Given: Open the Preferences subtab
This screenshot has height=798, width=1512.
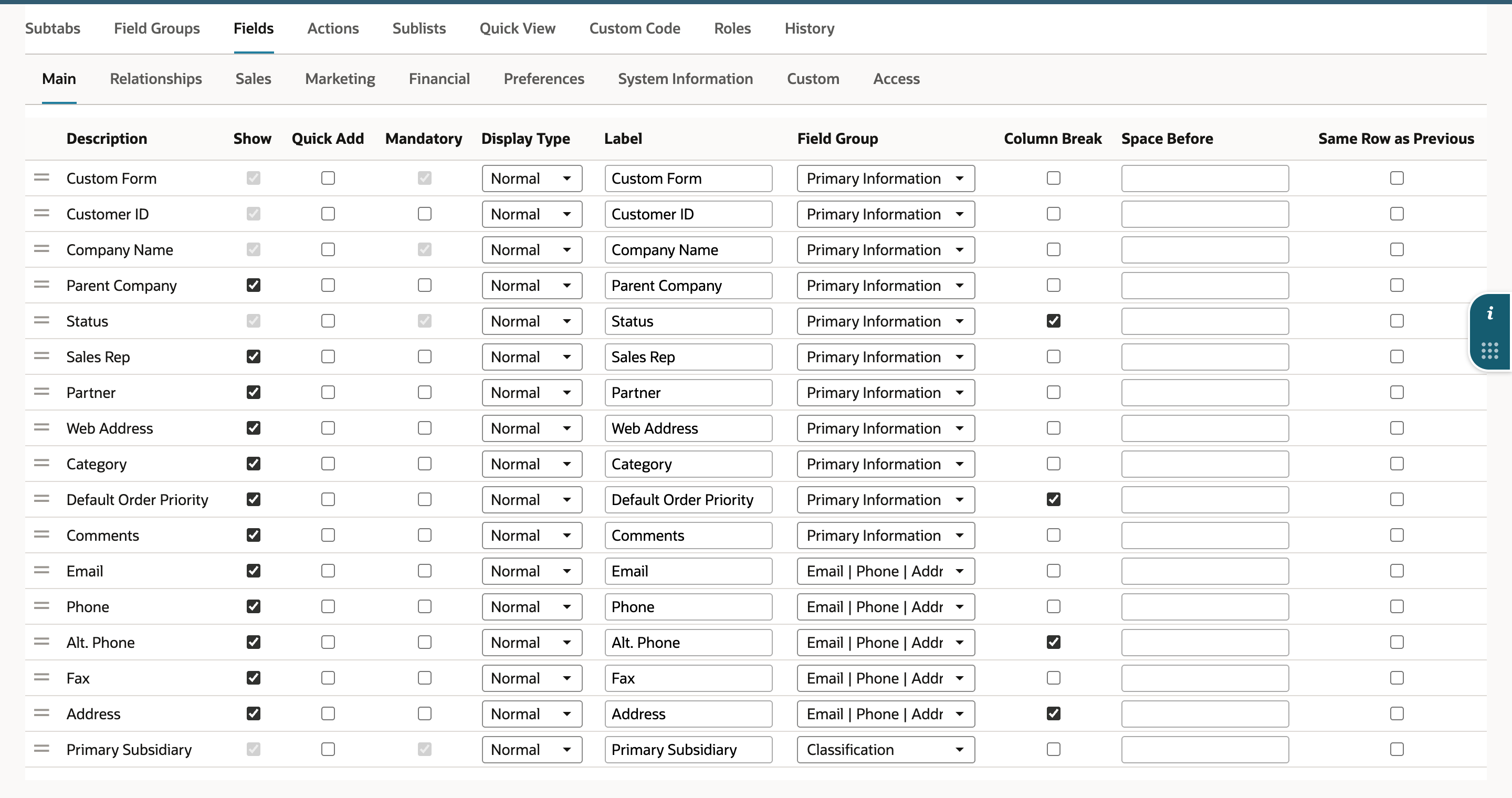Looking at the screenshot, I should (x=543, y=79).
